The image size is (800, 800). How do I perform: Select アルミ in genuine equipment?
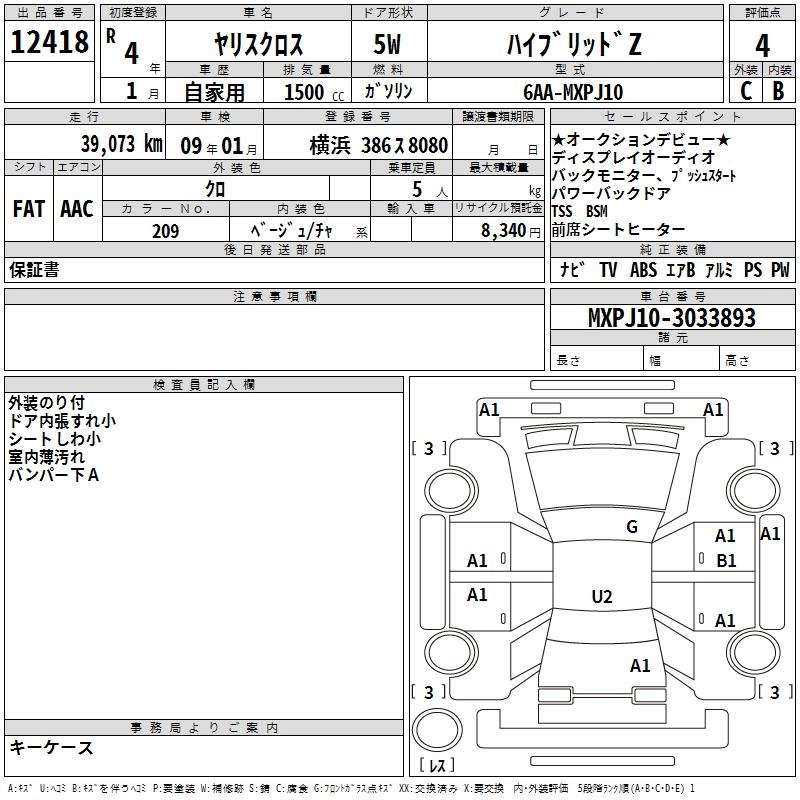click(x=719, y=269)
